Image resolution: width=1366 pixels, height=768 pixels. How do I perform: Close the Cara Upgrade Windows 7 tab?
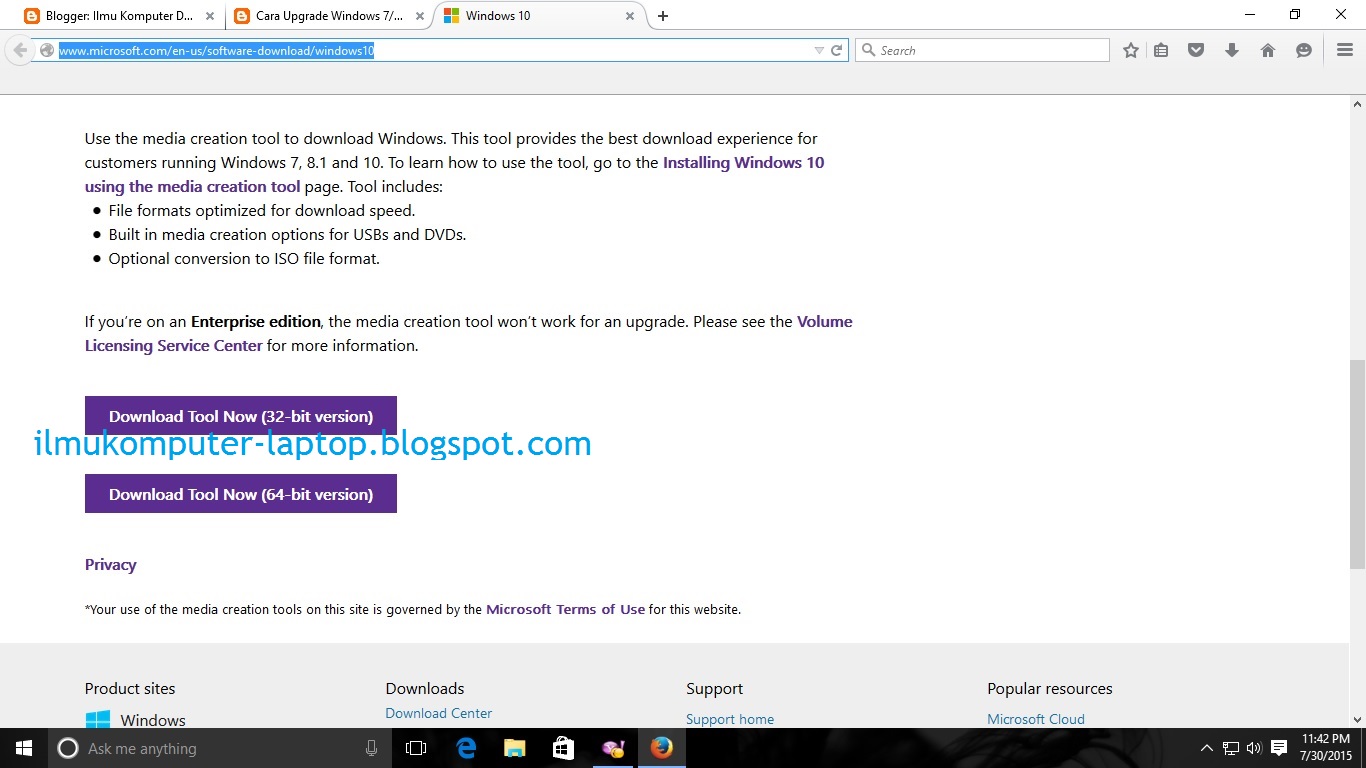420,16
